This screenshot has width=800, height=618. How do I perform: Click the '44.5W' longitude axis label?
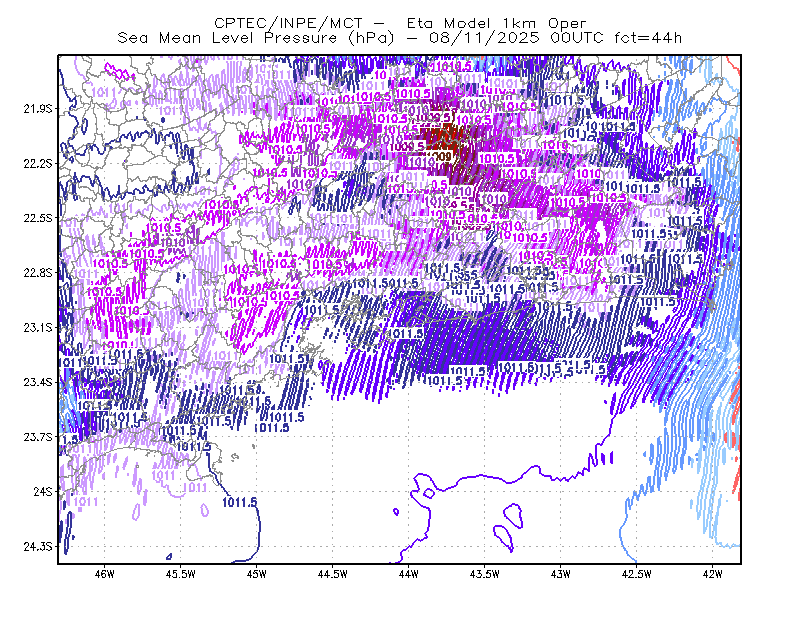coord(333,574)
